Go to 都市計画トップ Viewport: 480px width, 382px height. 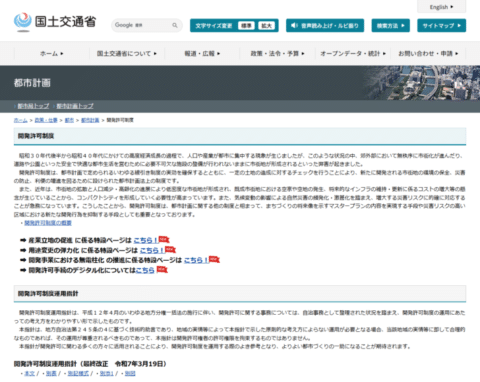click(75, 106)
